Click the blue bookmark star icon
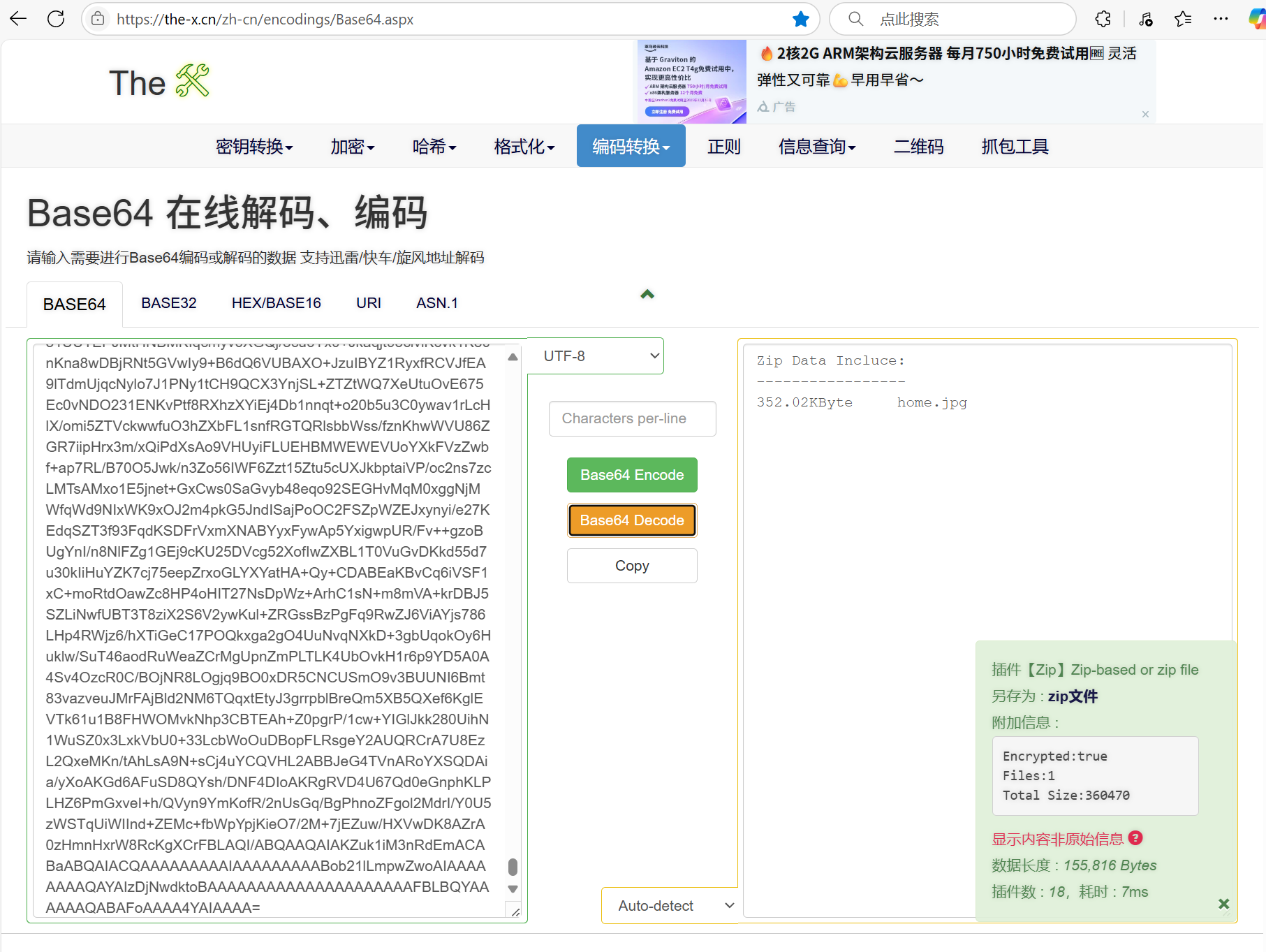Image resolution: width=1266 pixels, height=952 pixels. 801,19
